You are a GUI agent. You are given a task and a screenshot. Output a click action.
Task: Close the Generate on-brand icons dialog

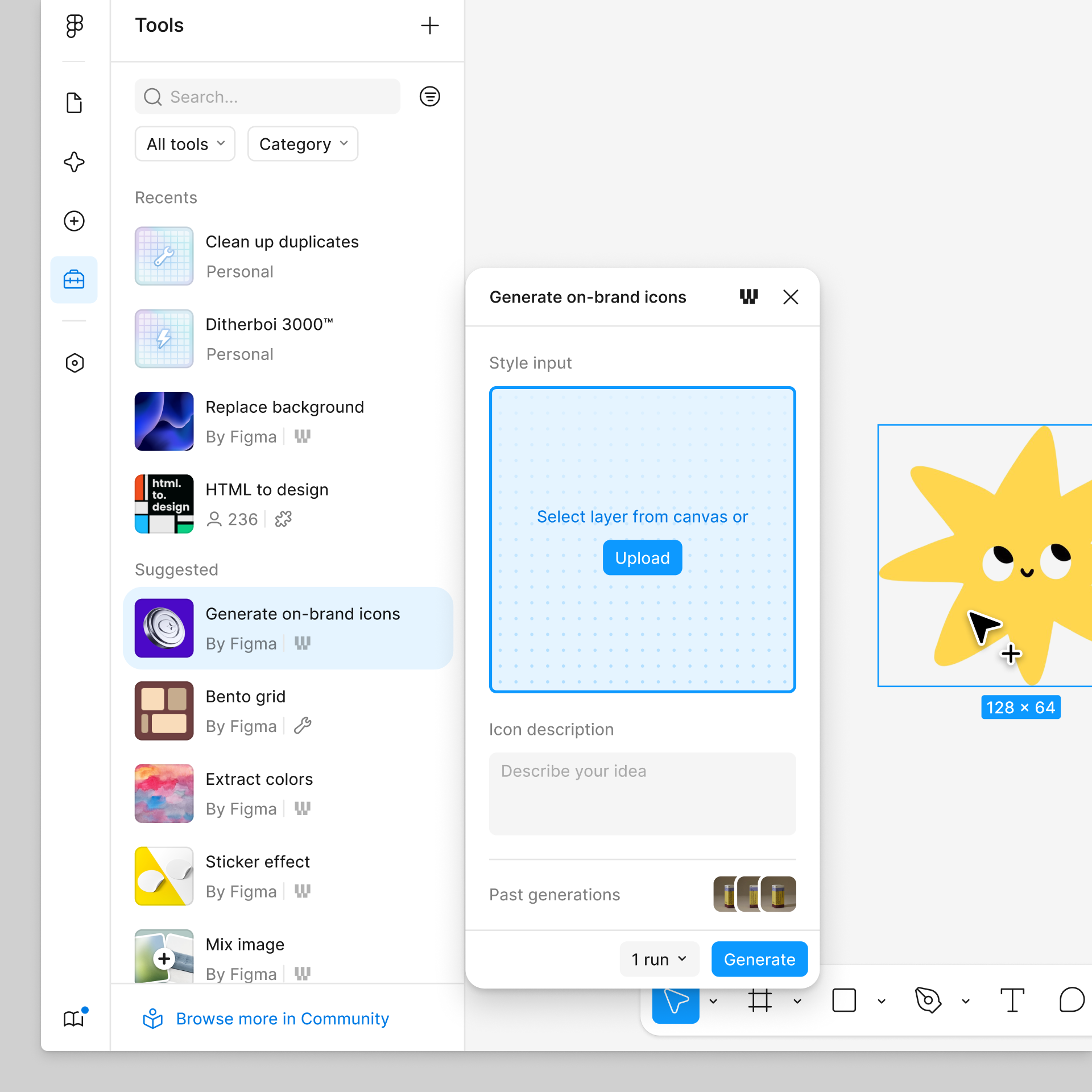click(x=791, y=297)
